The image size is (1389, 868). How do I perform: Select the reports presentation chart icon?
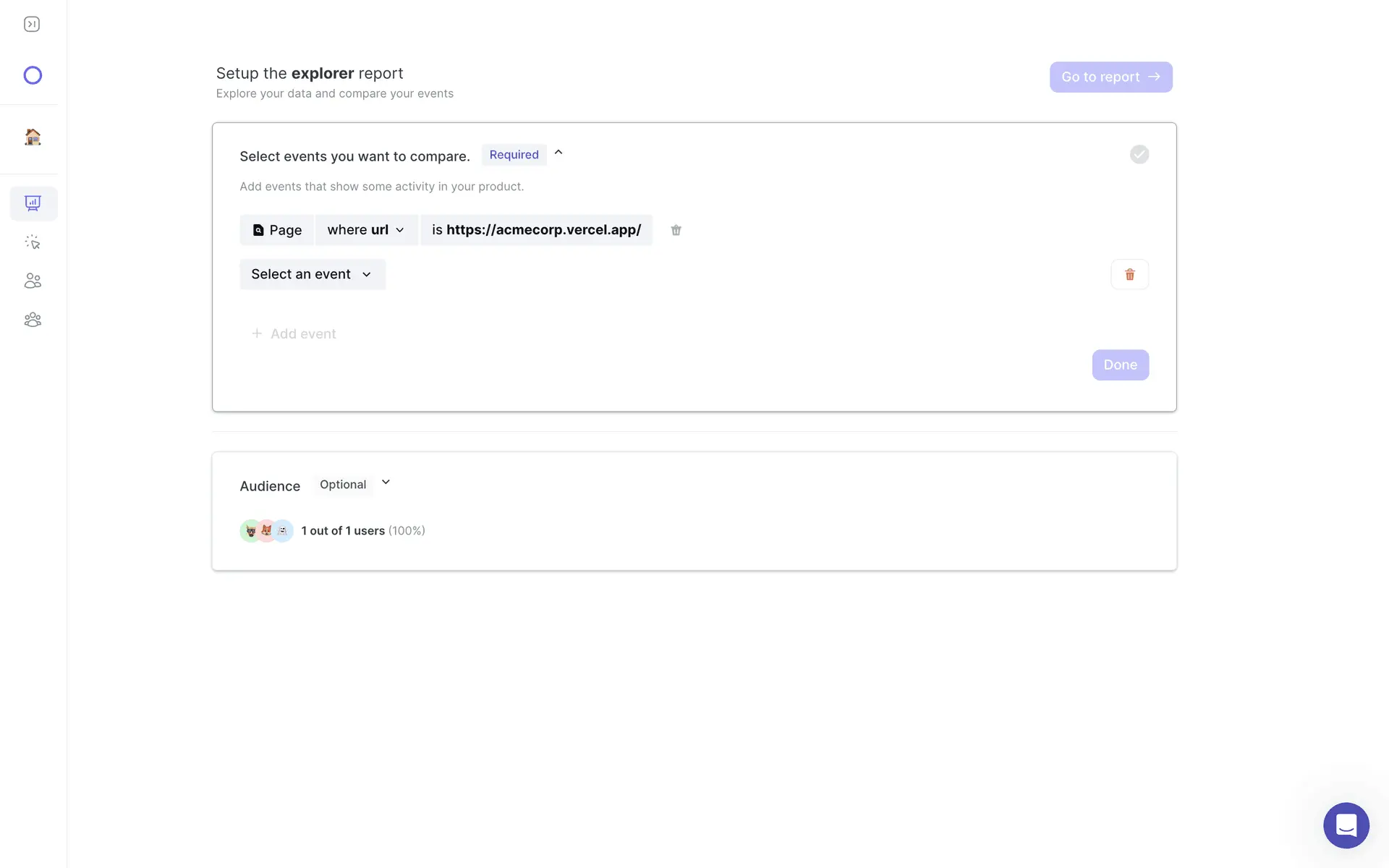[33, 203]
